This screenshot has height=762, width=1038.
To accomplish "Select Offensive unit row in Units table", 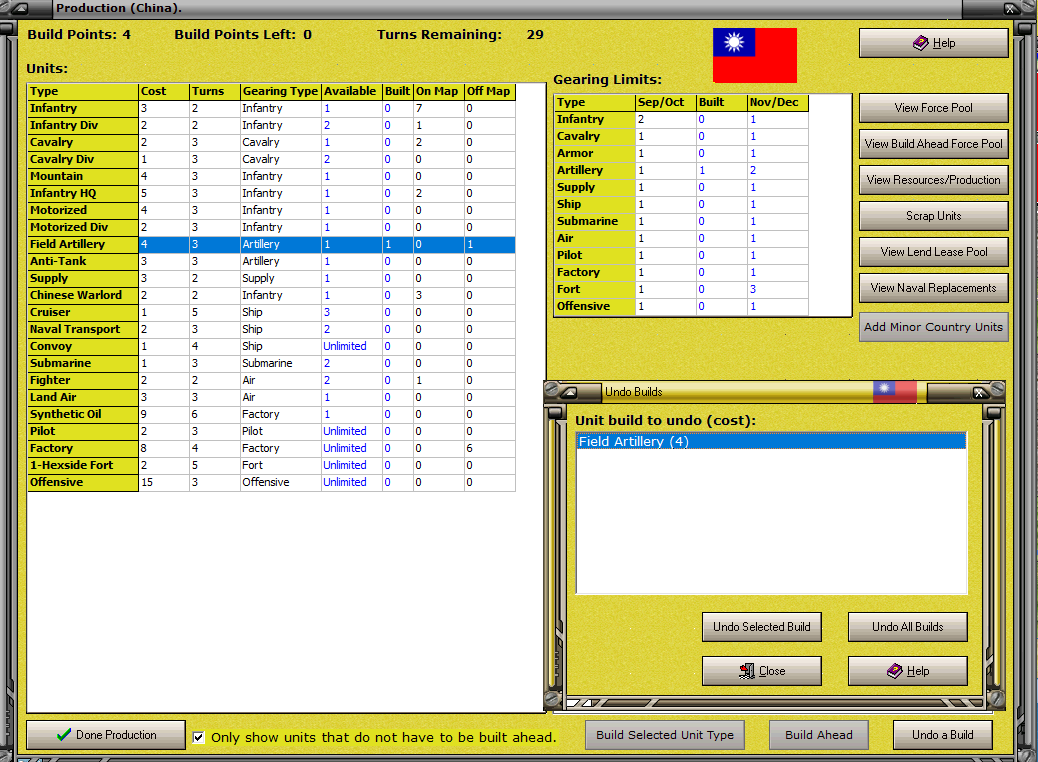I will [x=271, y=482].
